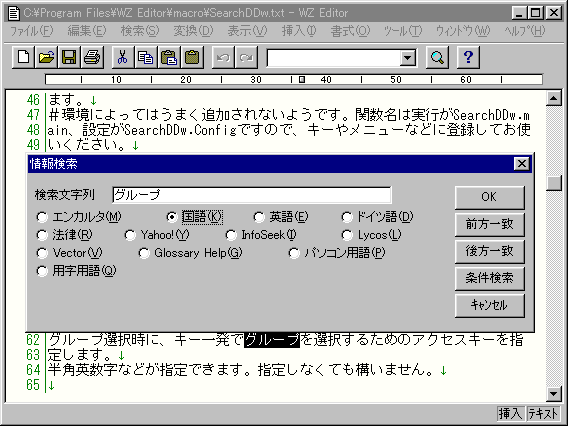This screenshot has width=568, height=426.
Task: Open the toolbar search combo box dropdown arrow
Action: (408, 58)
